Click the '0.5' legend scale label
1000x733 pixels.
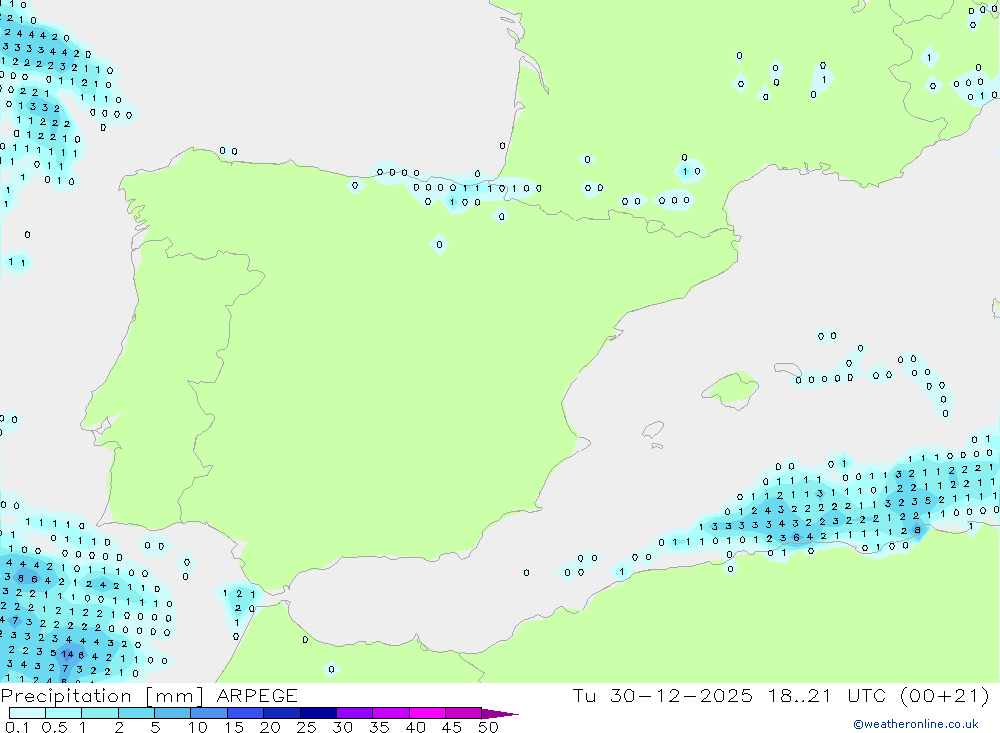[x=54, y=727]
